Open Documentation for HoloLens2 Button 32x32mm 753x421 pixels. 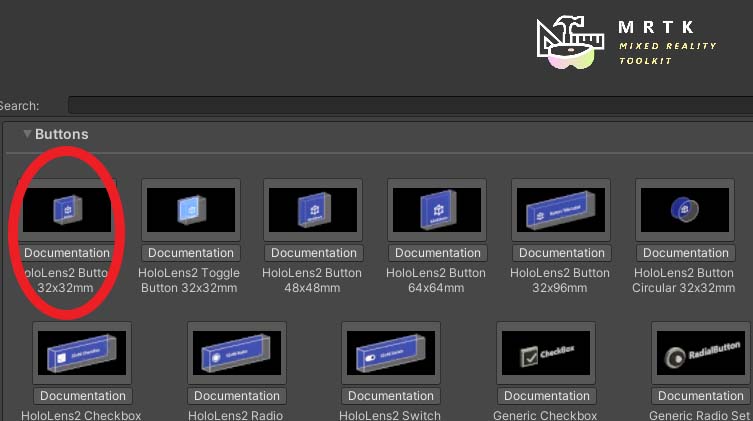click(67, 253)
